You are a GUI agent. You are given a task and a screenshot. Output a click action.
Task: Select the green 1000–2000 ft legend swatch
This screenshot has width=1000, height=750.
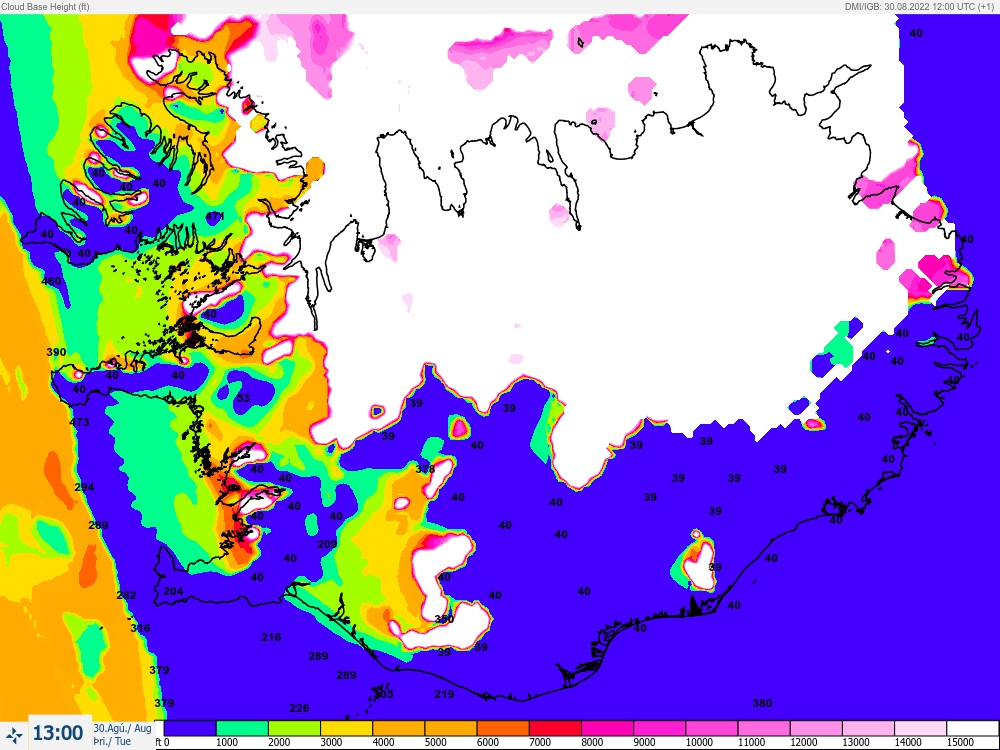click(242, 728)
